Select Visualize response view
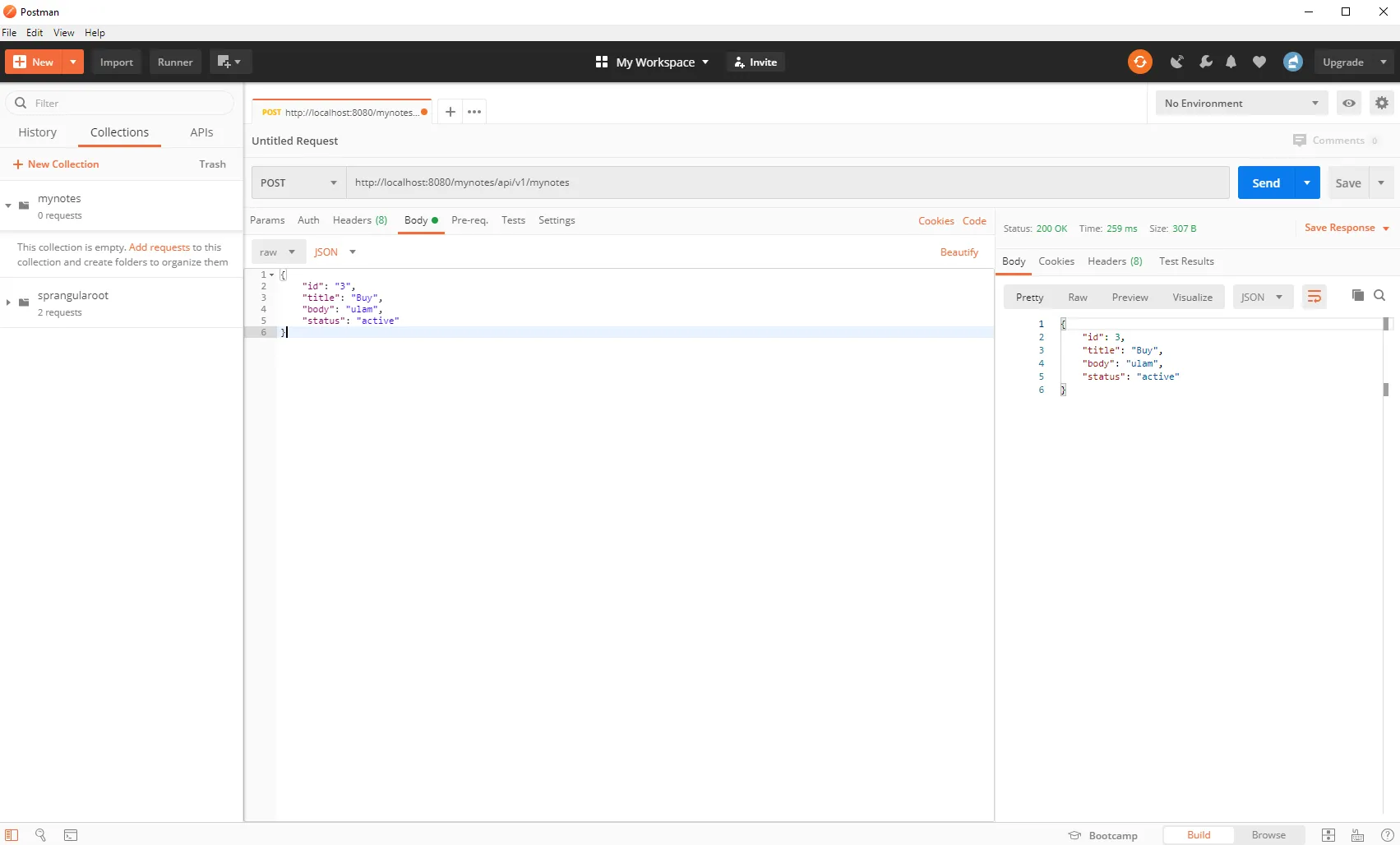Viewport: 1400px width, 845px height. coord(1192,297)
